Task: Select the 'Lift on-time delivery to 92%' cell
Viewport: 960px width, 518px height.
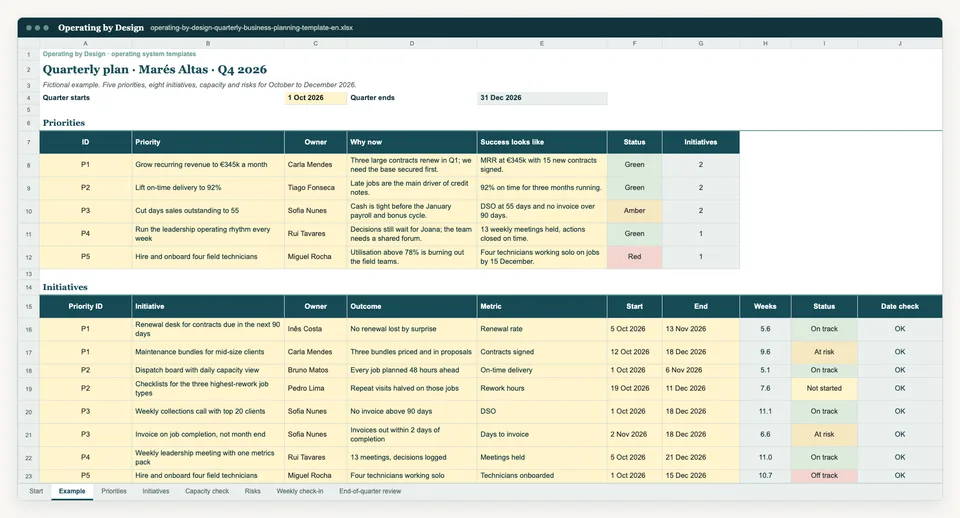Action: coord(208,188)
